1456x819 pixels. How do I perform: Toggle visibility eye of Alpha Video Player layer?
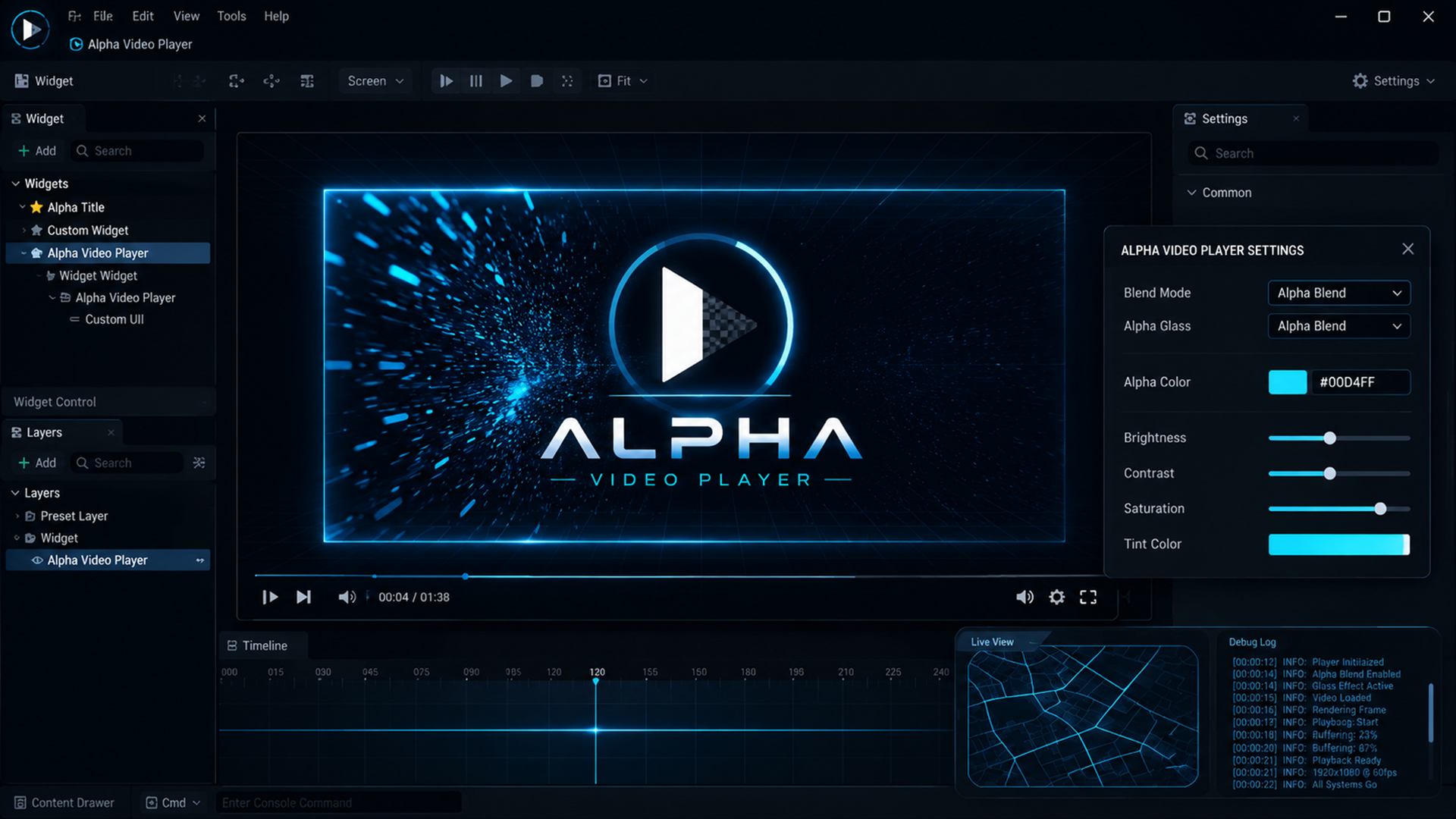coord(36,560)
